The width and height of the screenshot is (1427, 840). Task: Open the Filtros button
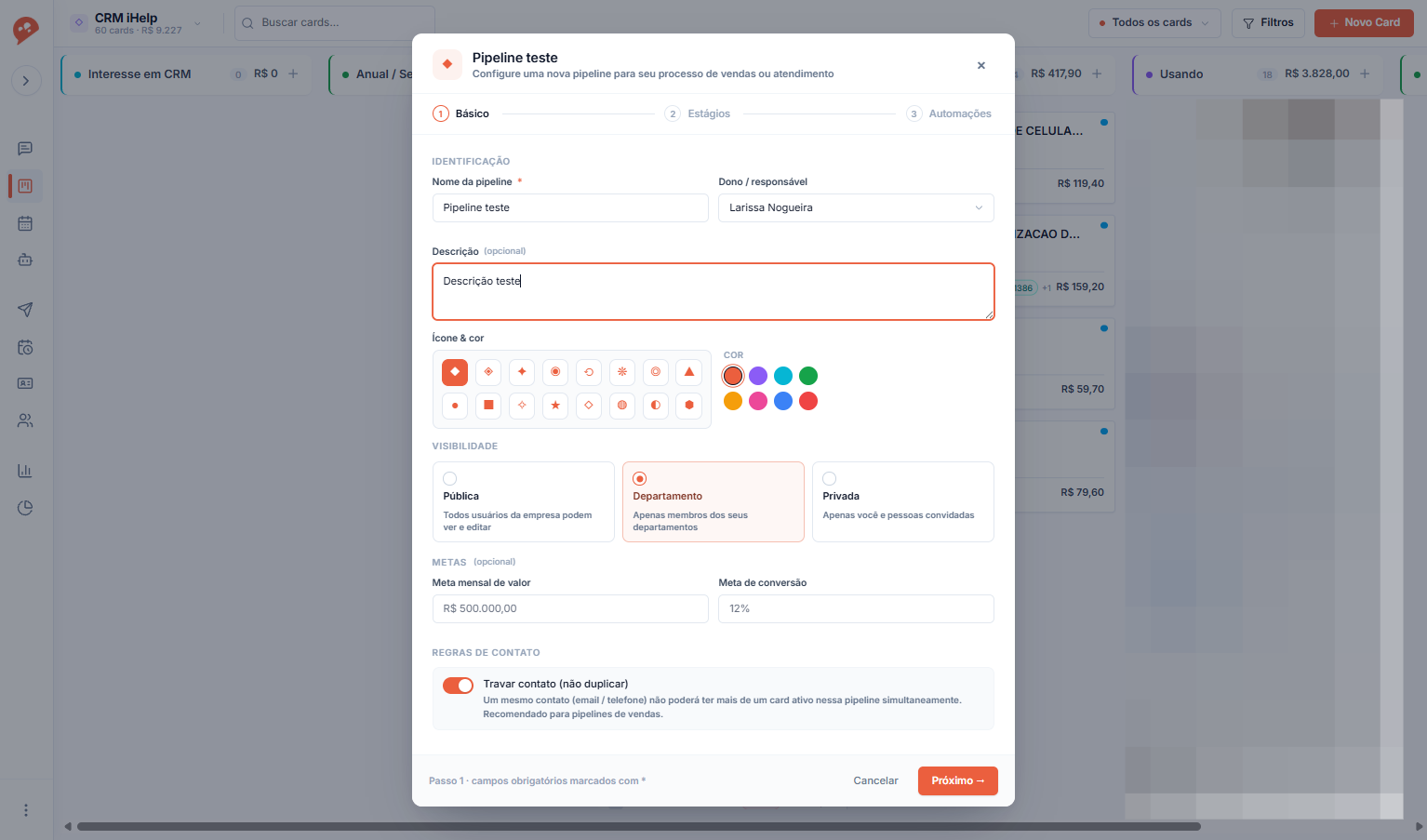click(1269, 23)
